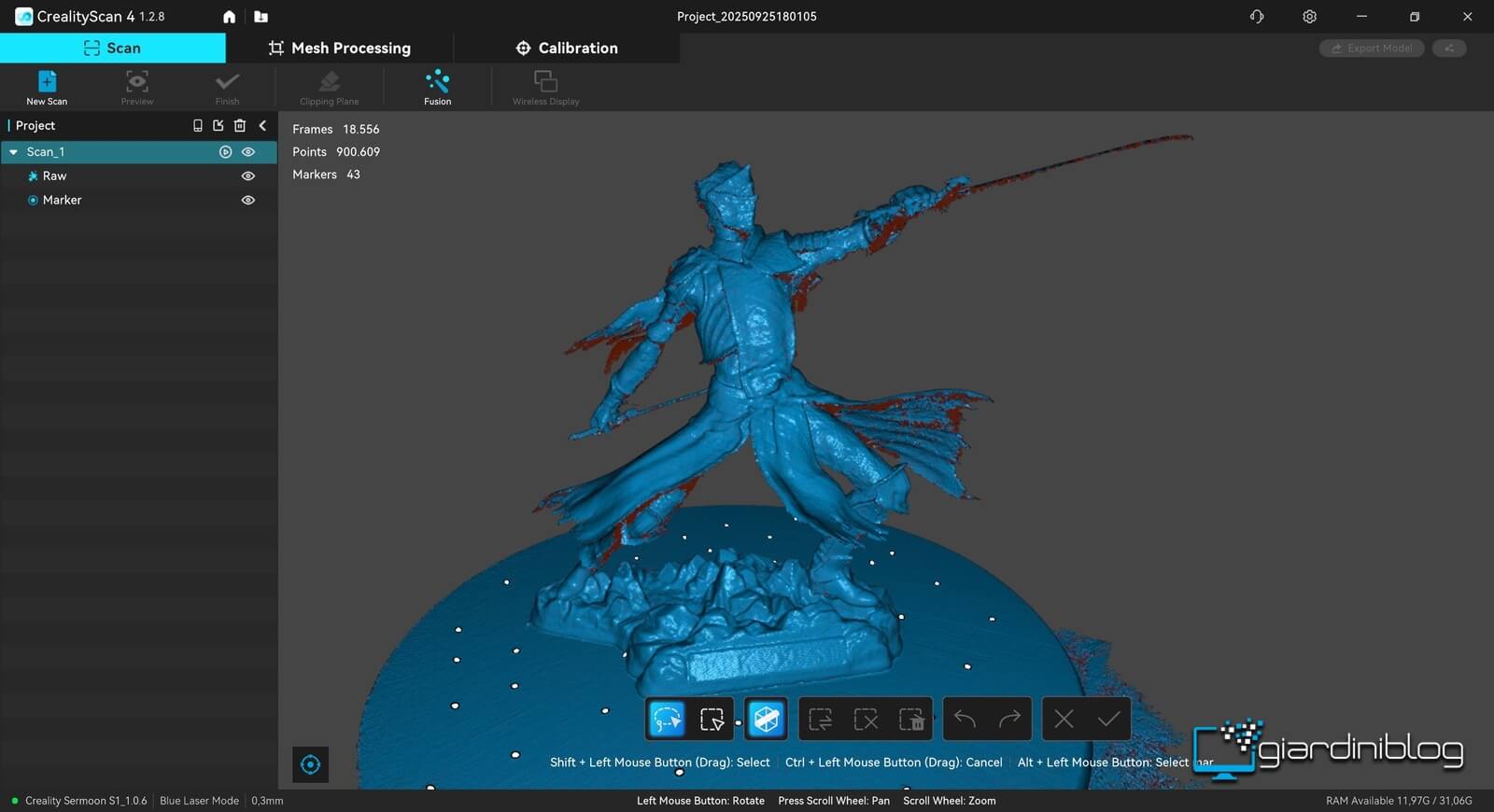Confirm the selection with the checkmark icon
1494x812 pixels.
1108,719
